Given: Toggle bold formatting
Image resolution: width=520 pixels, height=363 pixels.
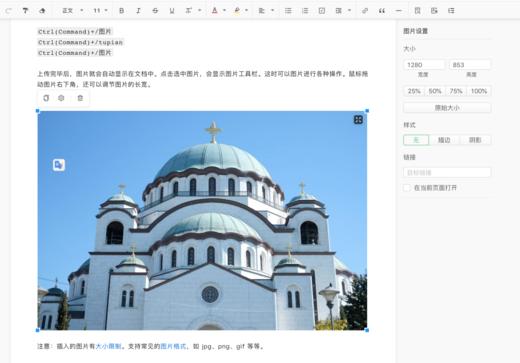Looking at the screenshot, I should pos(122,11).
